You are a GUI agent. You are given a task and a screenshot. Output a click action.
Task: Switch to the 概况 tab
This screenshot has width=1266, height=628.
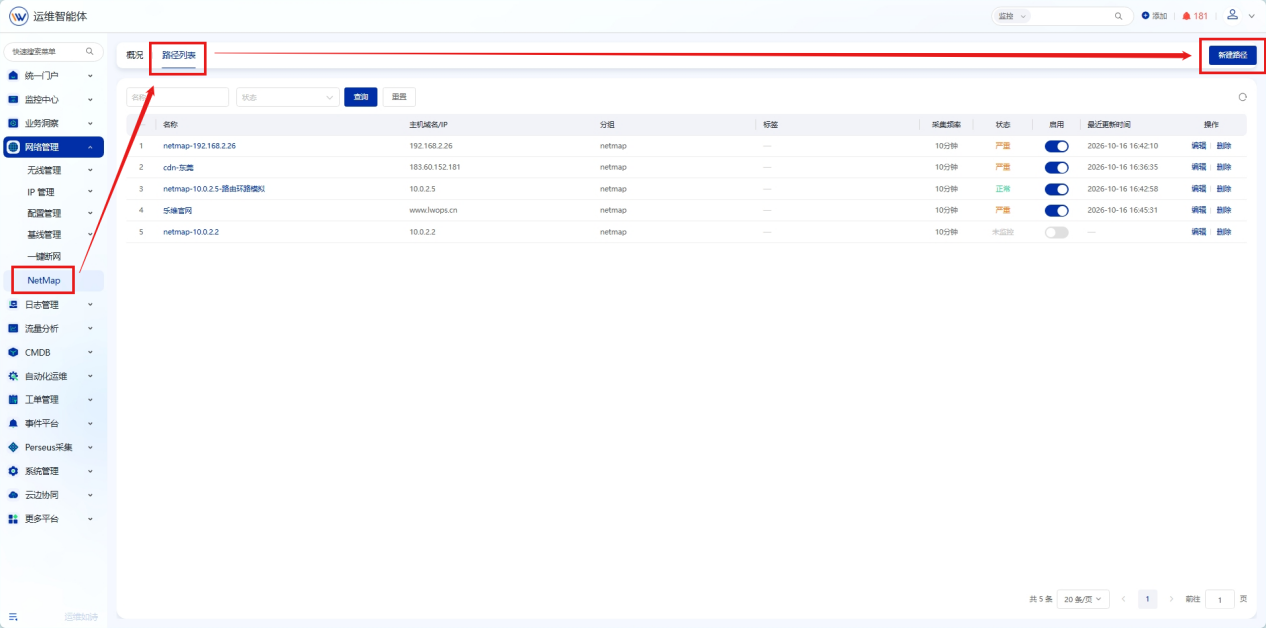click(x=135, y=55)
